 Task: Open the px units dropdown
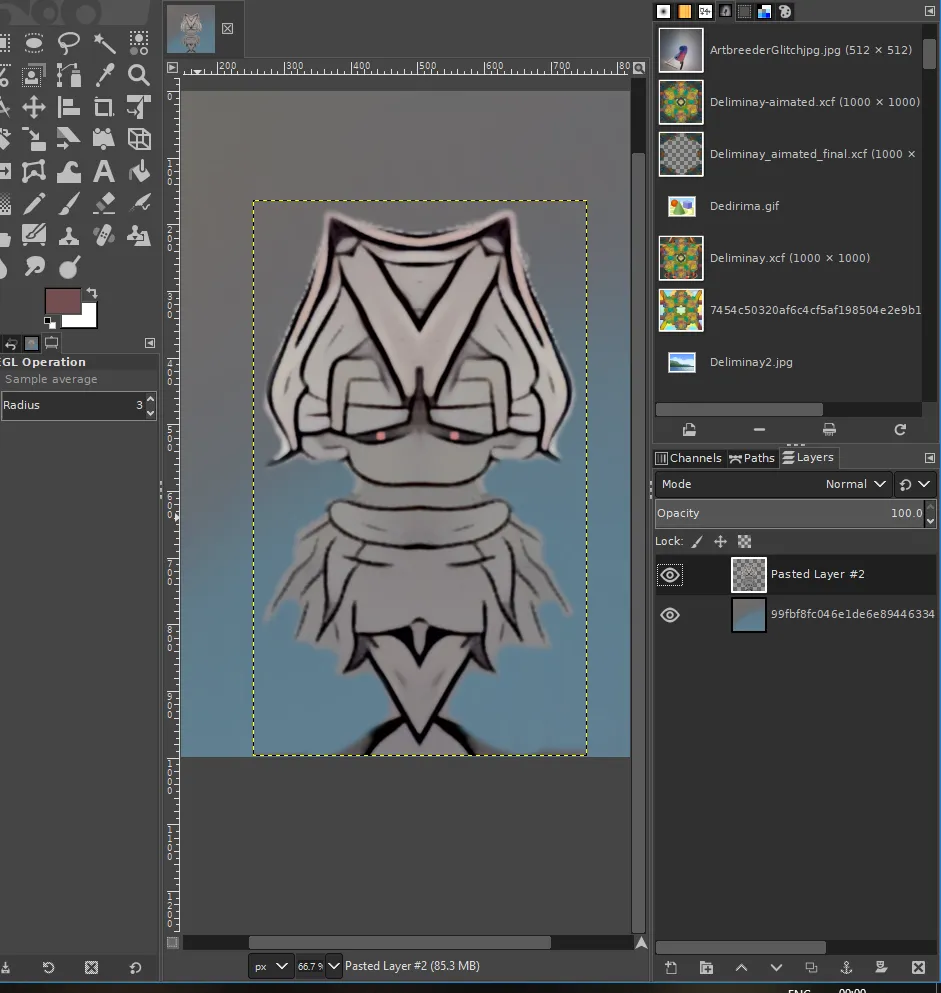tap(271, 966)
